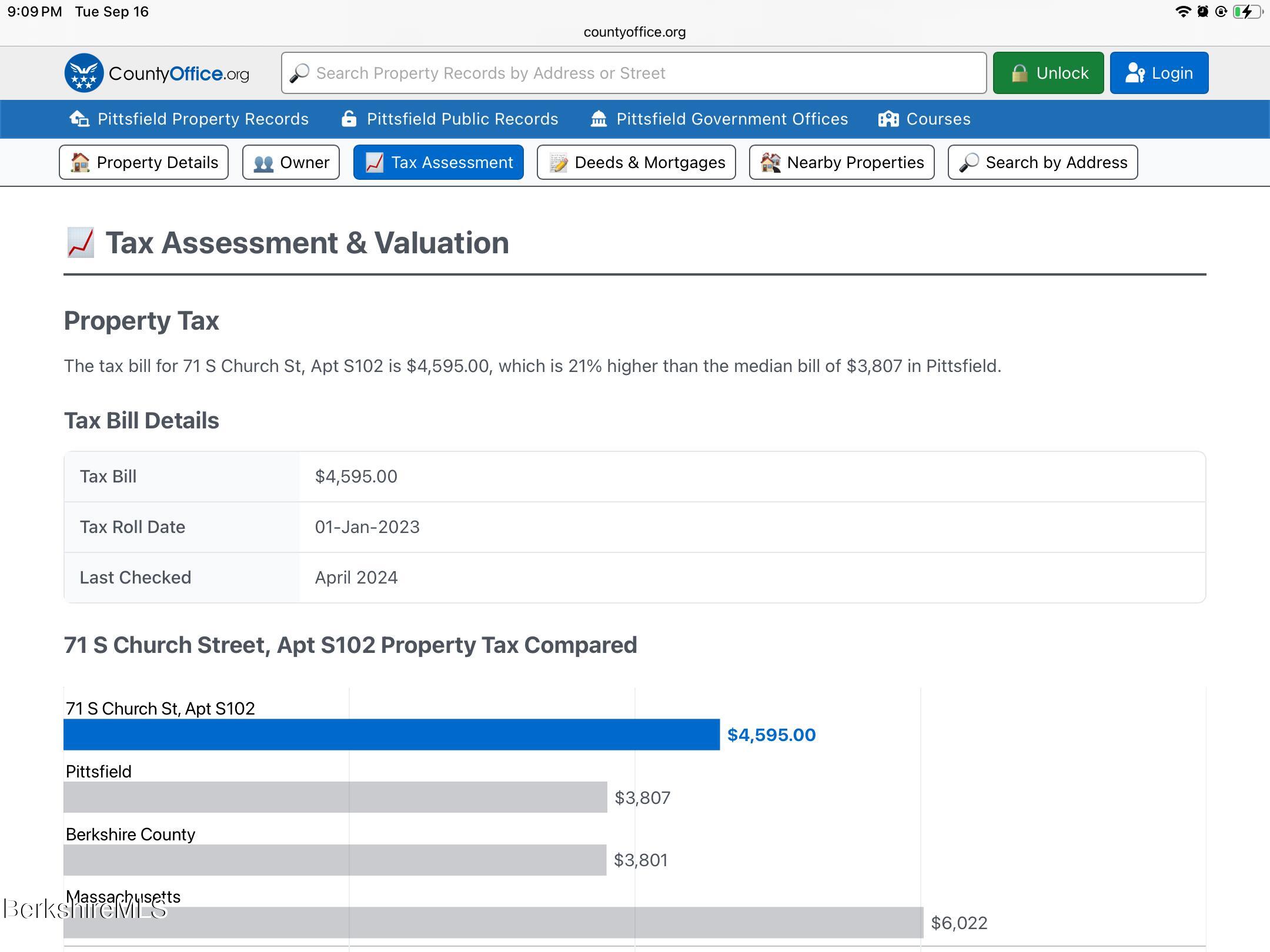
Task: Click the blue $4,595.00 tax bar
Action: click(391, 734)
